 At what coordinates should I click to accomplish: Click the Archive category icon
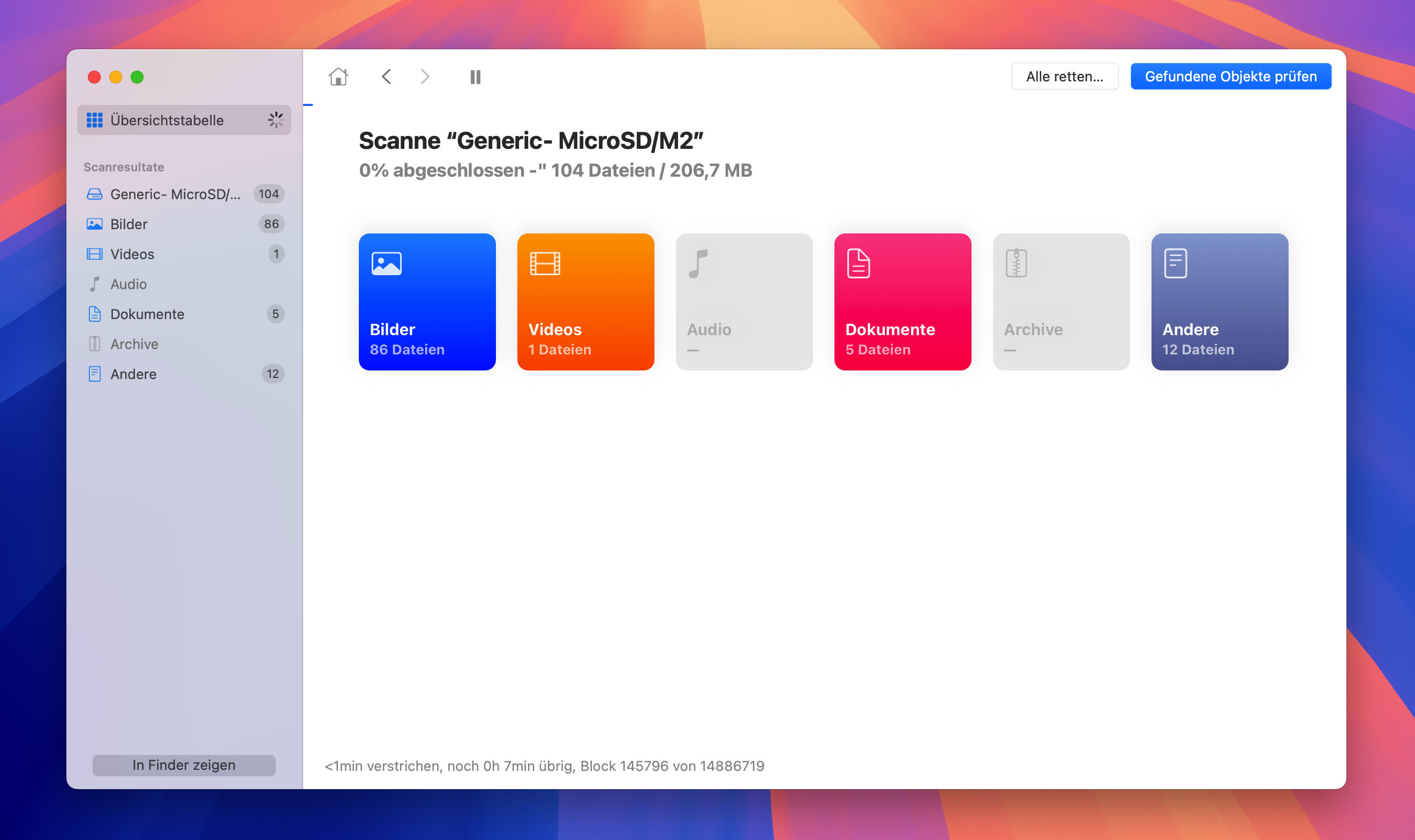tap(1061, 301)
